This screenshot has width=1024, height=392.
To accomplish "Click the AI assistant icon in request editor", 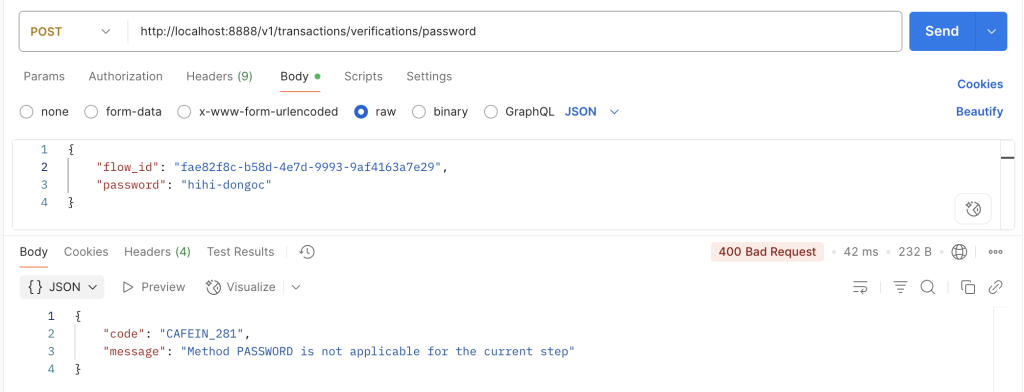I will click(972, 209).
